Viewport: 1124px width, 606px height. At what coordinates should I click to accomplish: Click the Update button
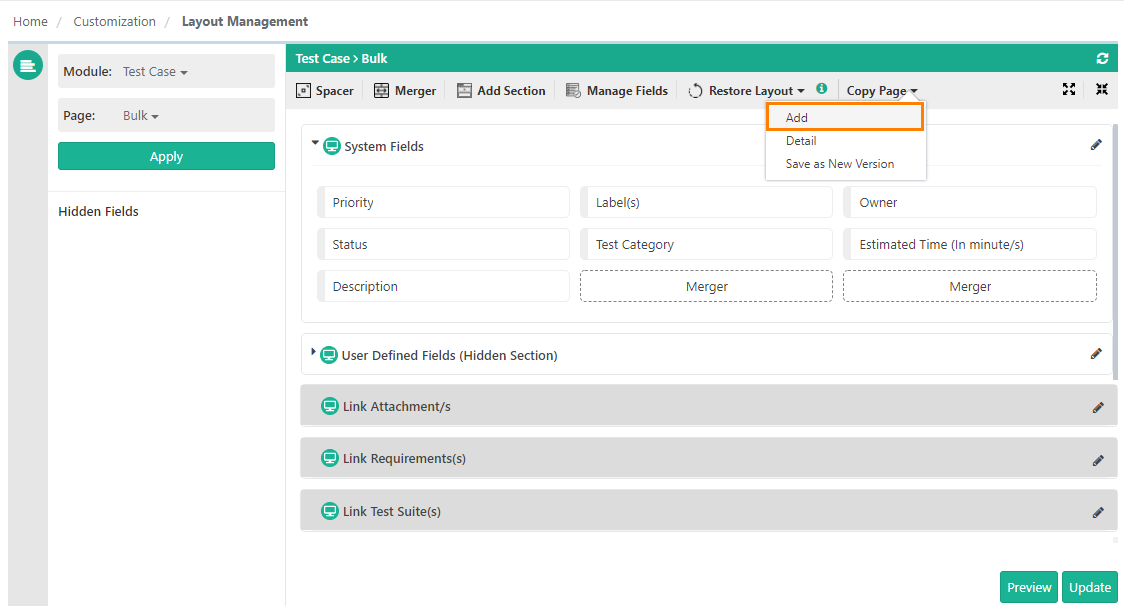pyautogui.click(x=1089, y=587)
